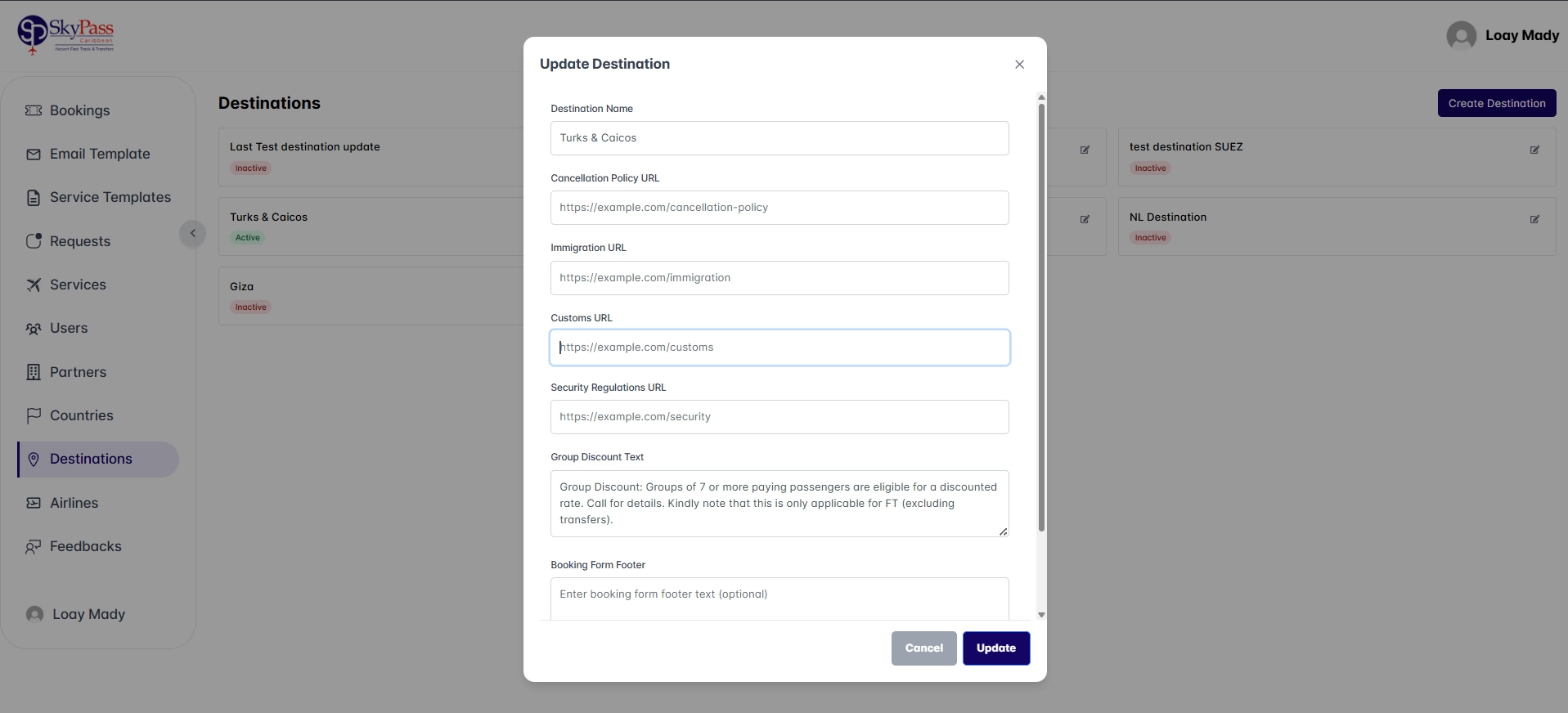Click the dialog scrollbar down arrow
This screenshot has height=713, width=1568.
(x=1041, y=615)
